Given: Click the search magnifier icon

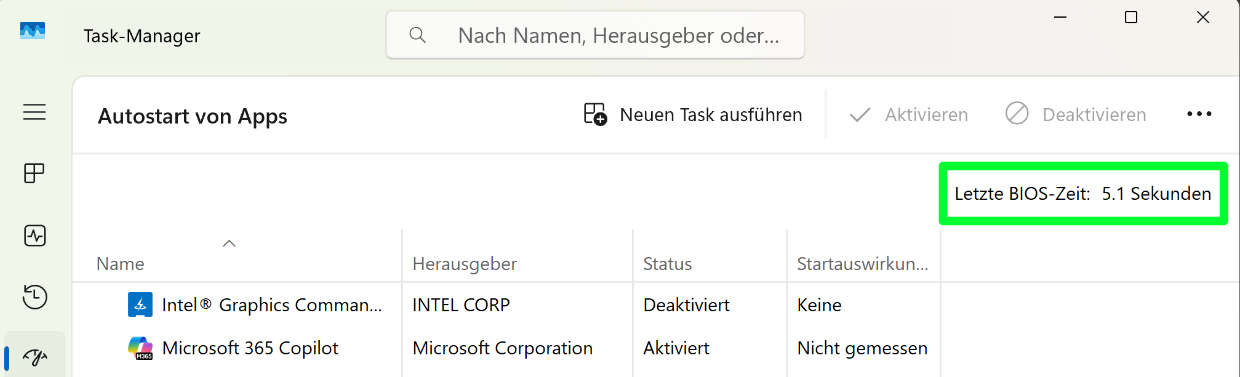Looking at the screenshot, I should tap(418, 35).
